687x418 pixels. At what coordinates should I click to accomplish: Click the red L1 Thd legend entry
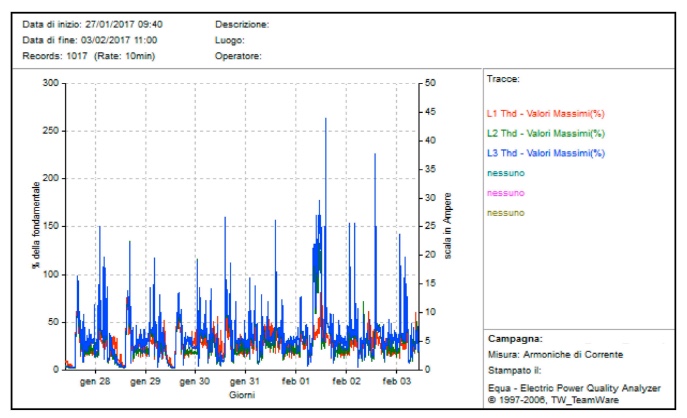[x=545, y=113]
